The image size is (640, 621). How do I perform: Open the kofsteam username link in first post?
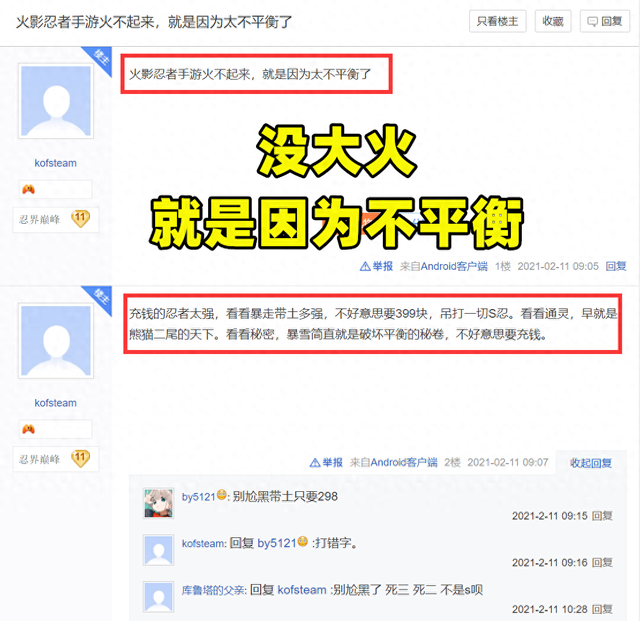click(56, 163)
